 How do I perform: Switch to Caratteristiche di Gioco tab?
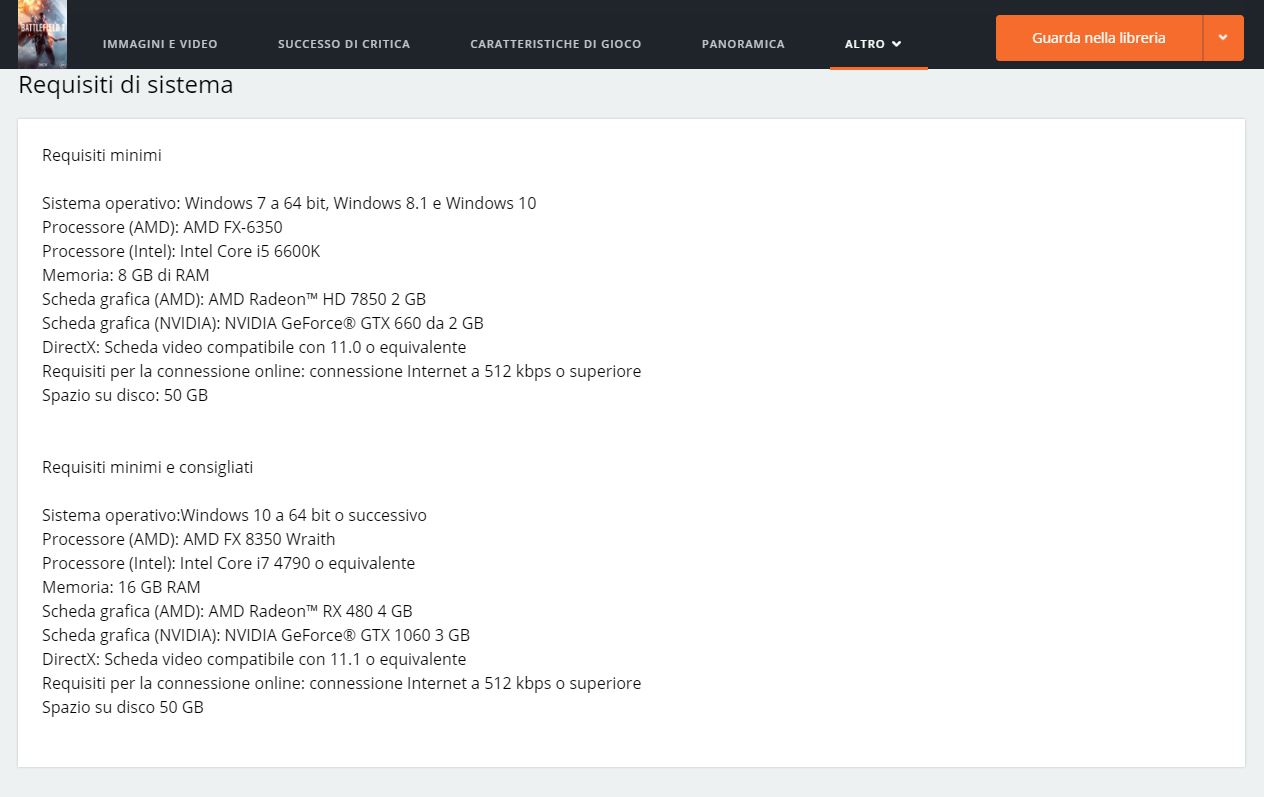click(556, 44)
